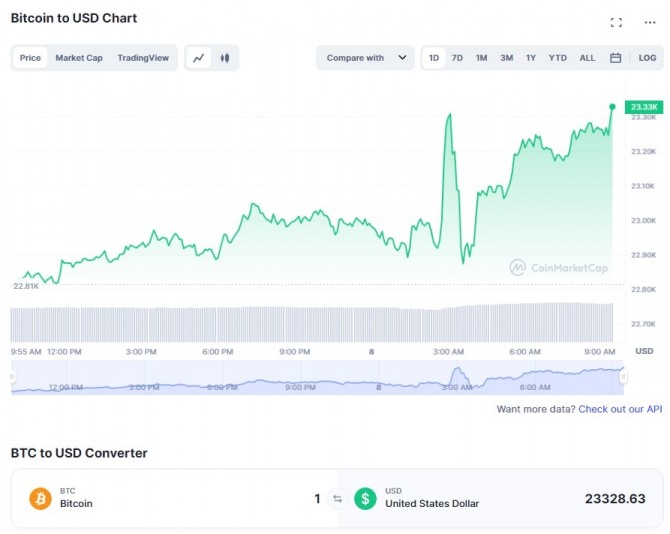The image size is (670, 534).
Task: Click the latest price point dot
Action: [612, 107]
